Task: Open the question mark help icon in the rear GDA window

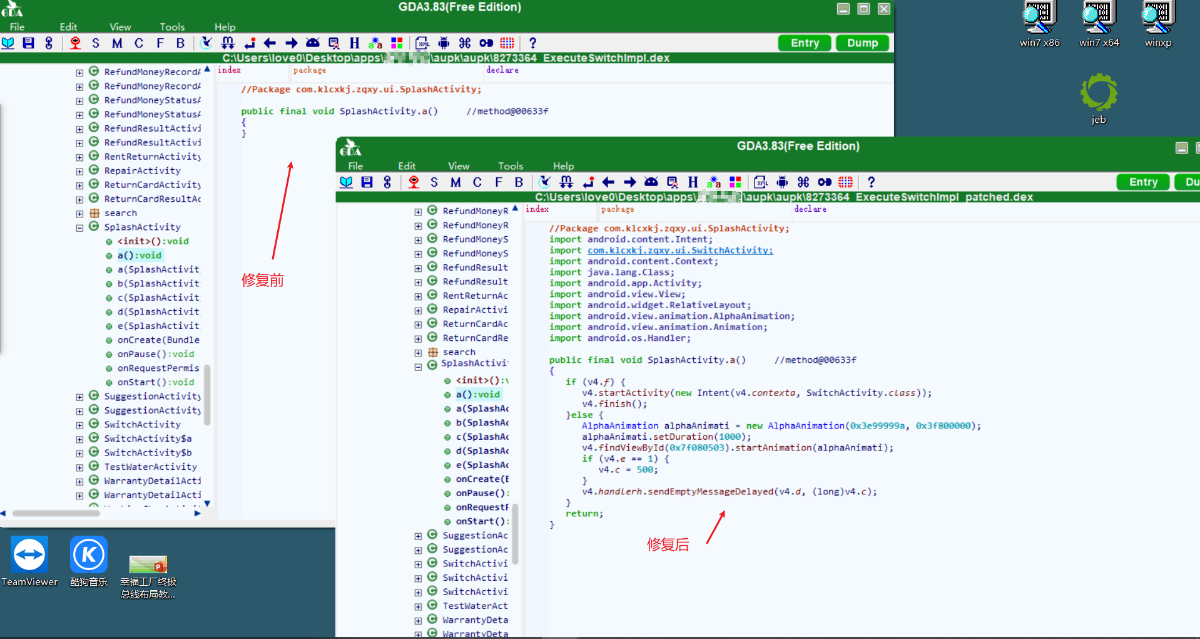Action: pos(533,43)
